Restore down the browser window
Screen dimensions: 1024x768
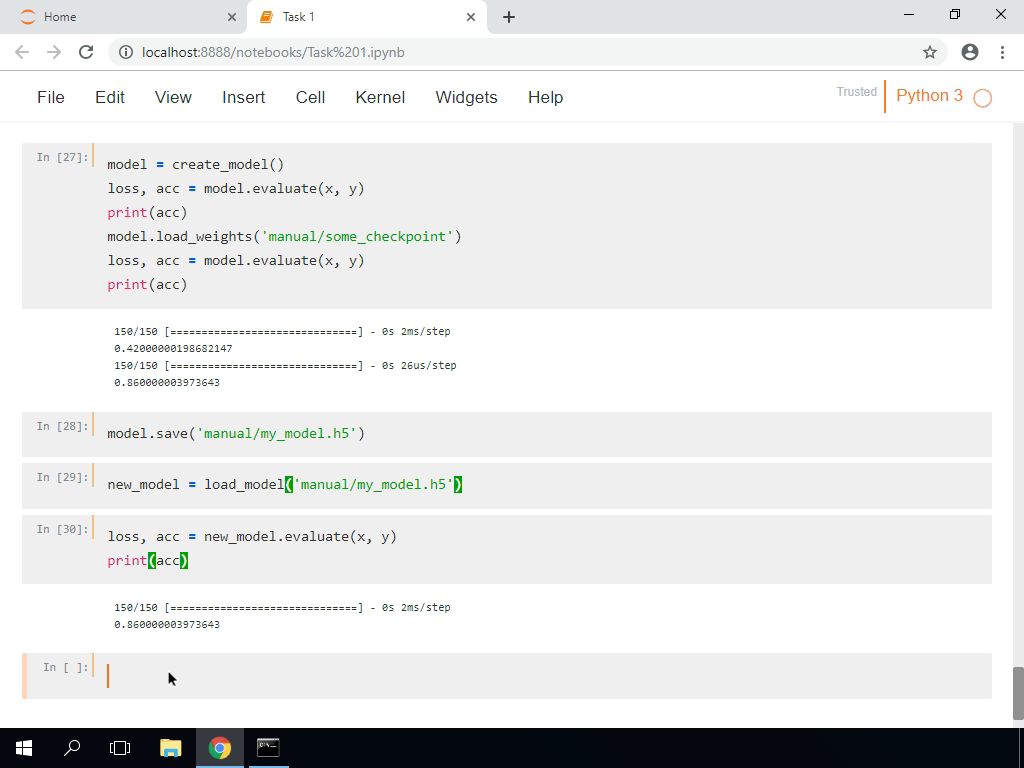click(x=955, y=14)
